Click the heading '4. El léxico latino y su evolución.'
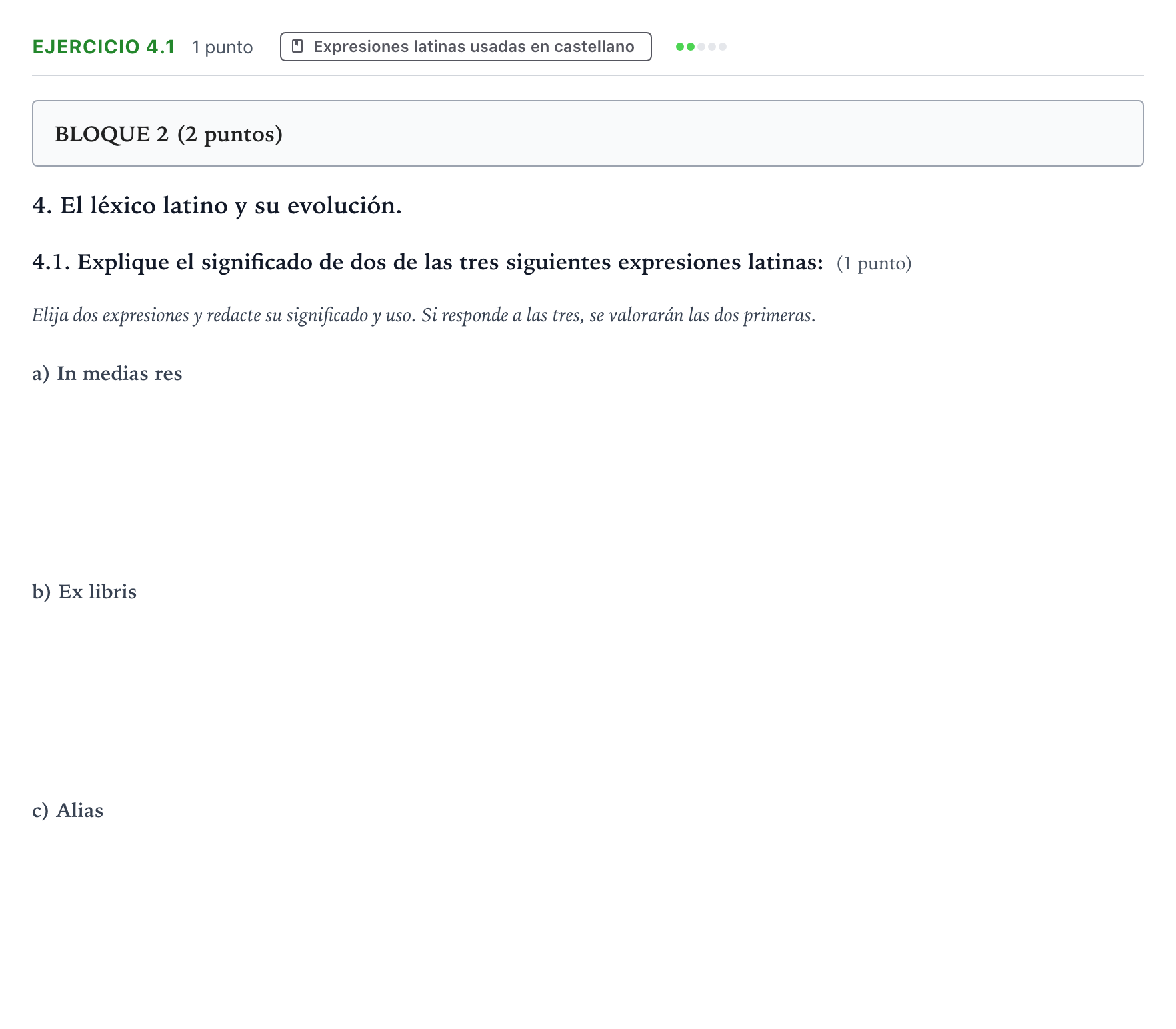This screenshot has width=1176, height=1029. coord(217,205)
